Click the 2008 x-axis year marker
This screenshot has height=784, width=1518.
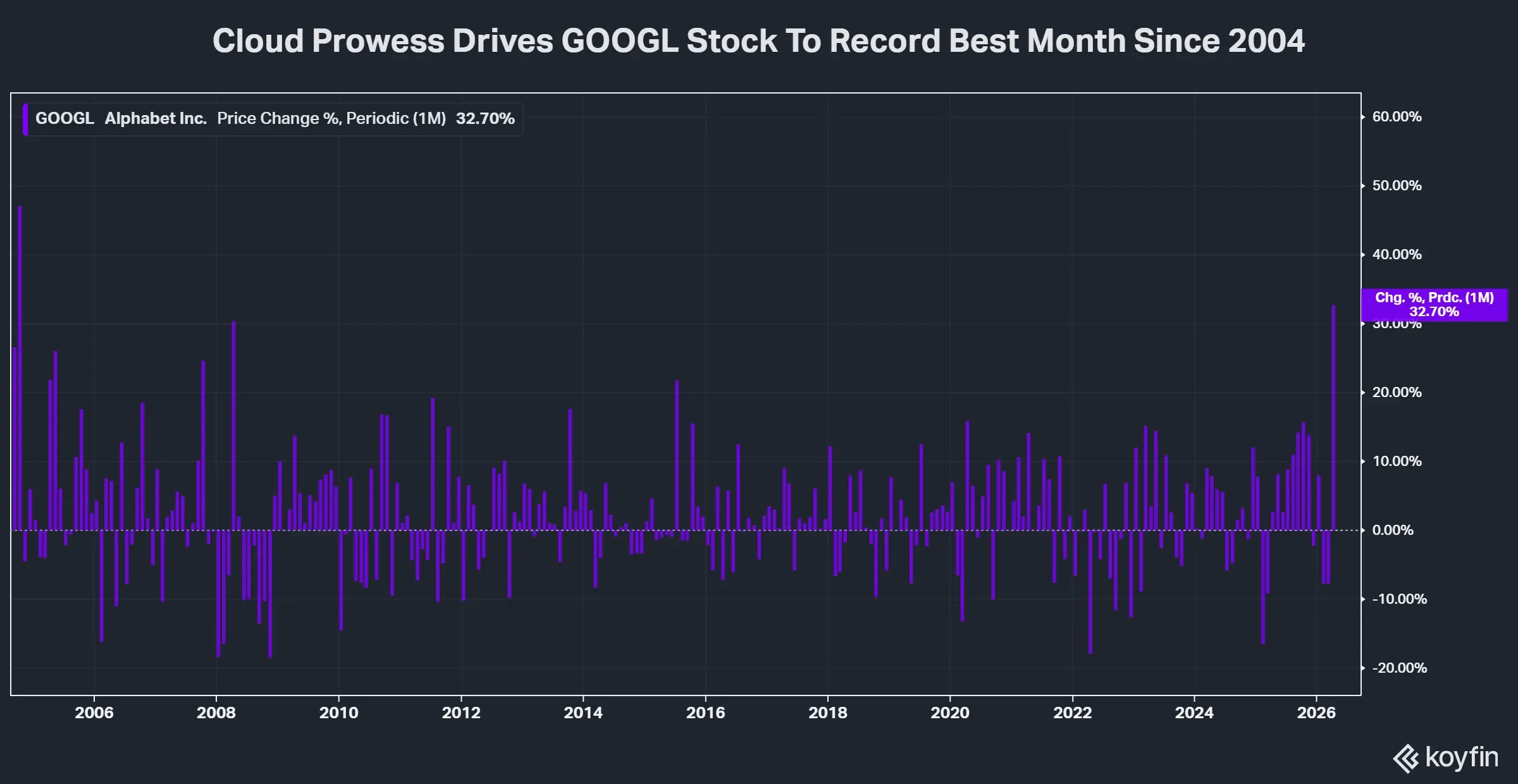point(216,713)
